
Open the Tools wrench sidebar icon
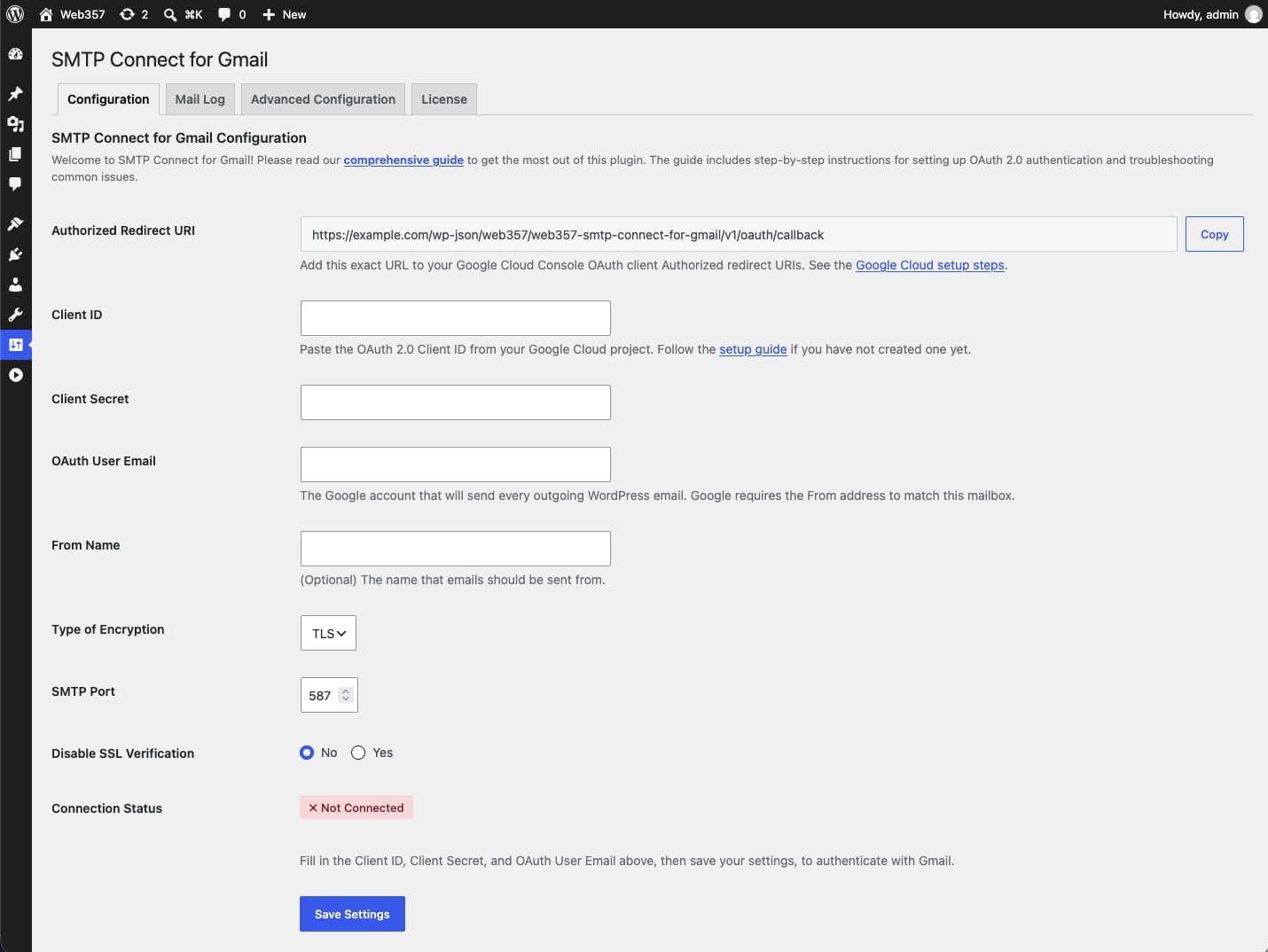[x=15, y=315]
